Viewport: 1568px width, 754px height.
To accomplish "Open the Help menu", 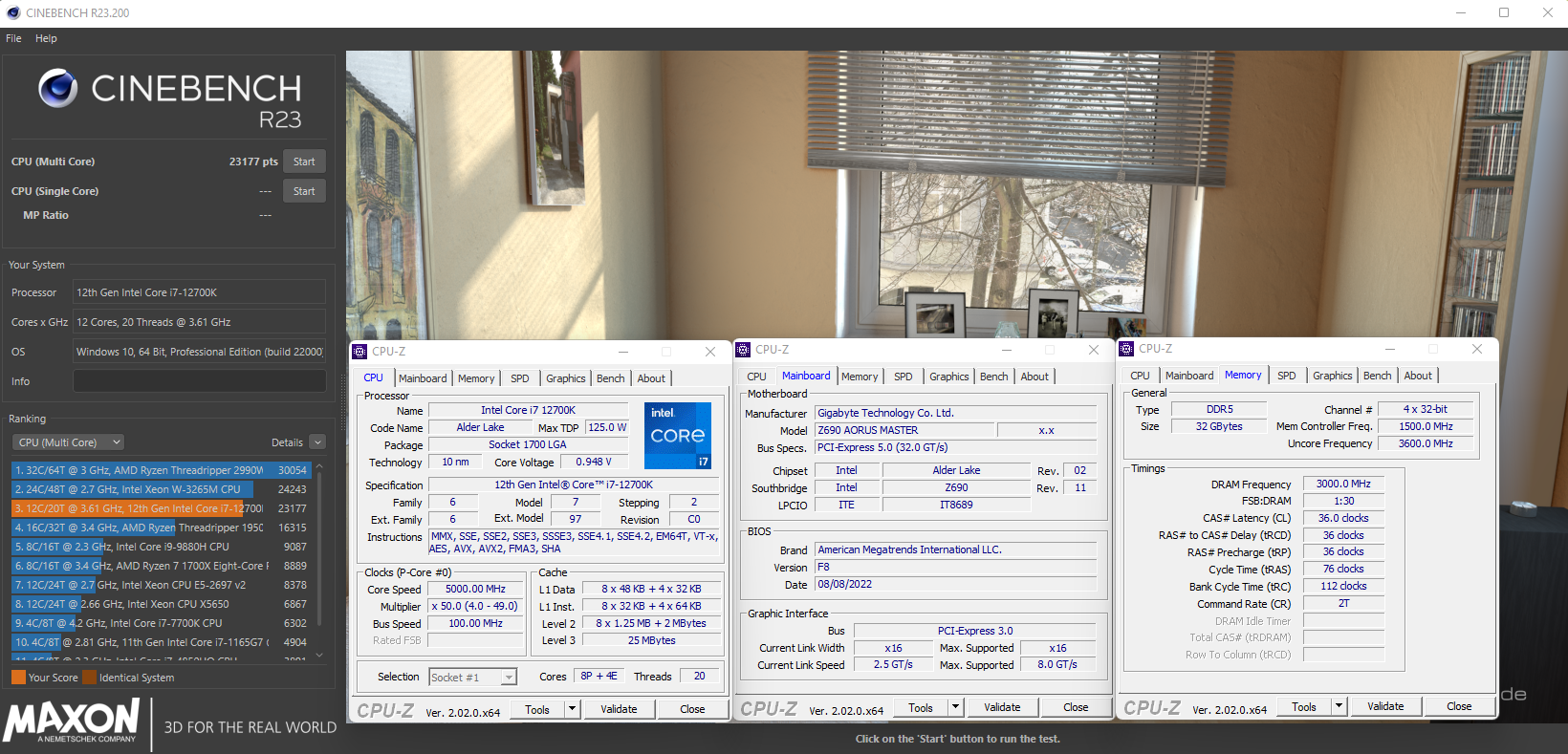I will [x=46, y=38].
